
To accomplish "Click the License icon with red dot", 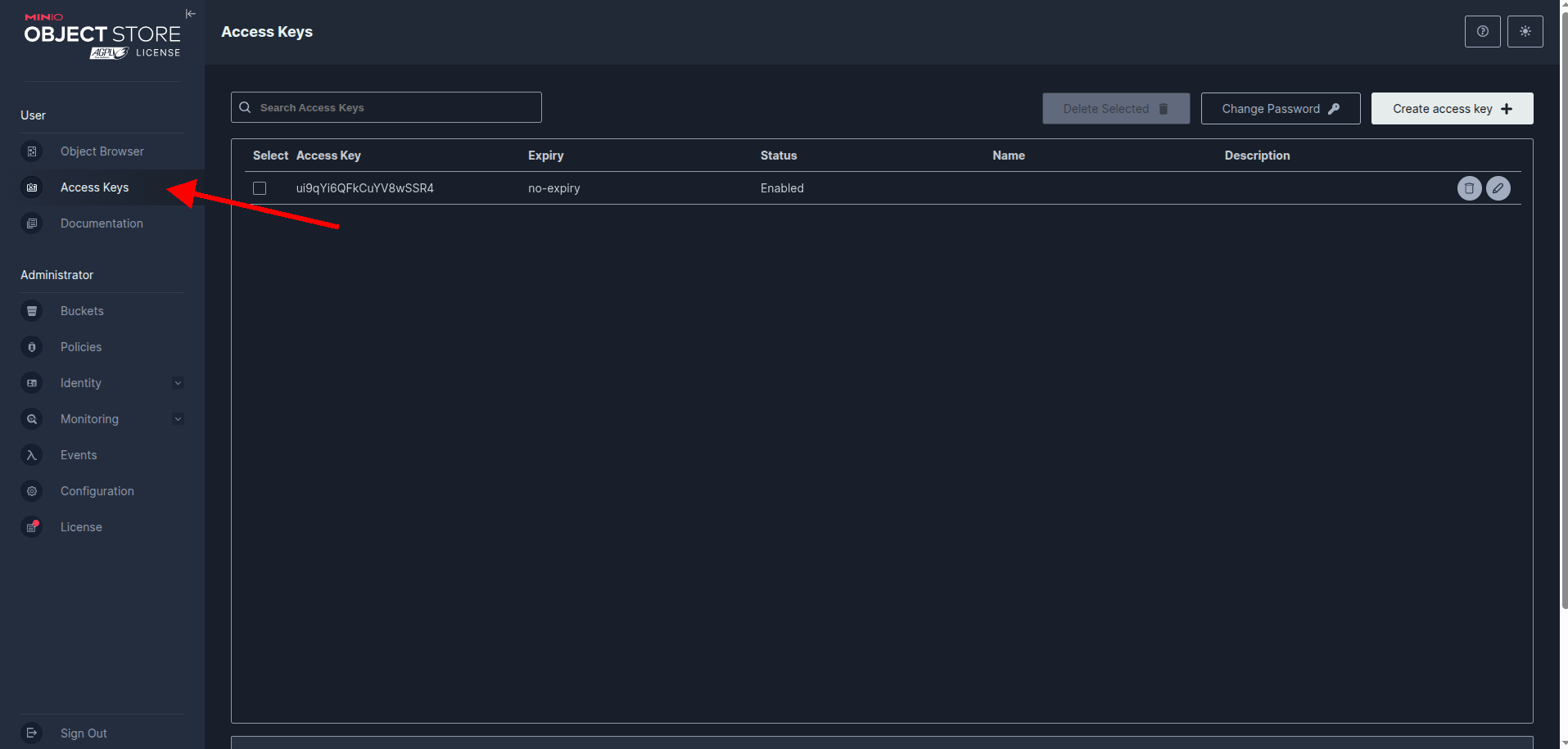I will pyautogui.click(x=32, y=527).
